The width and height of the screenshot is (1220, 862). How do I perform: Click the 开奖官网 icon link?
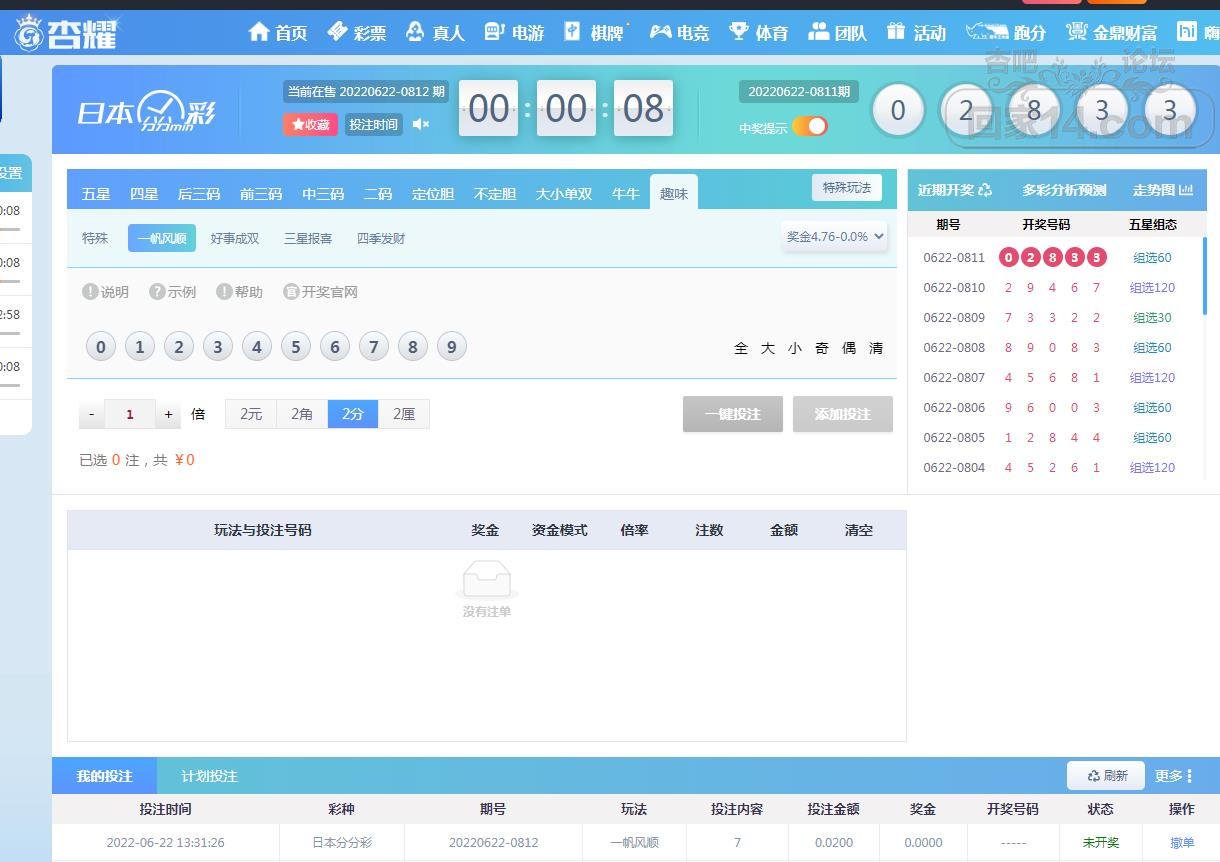coord(291,292)
